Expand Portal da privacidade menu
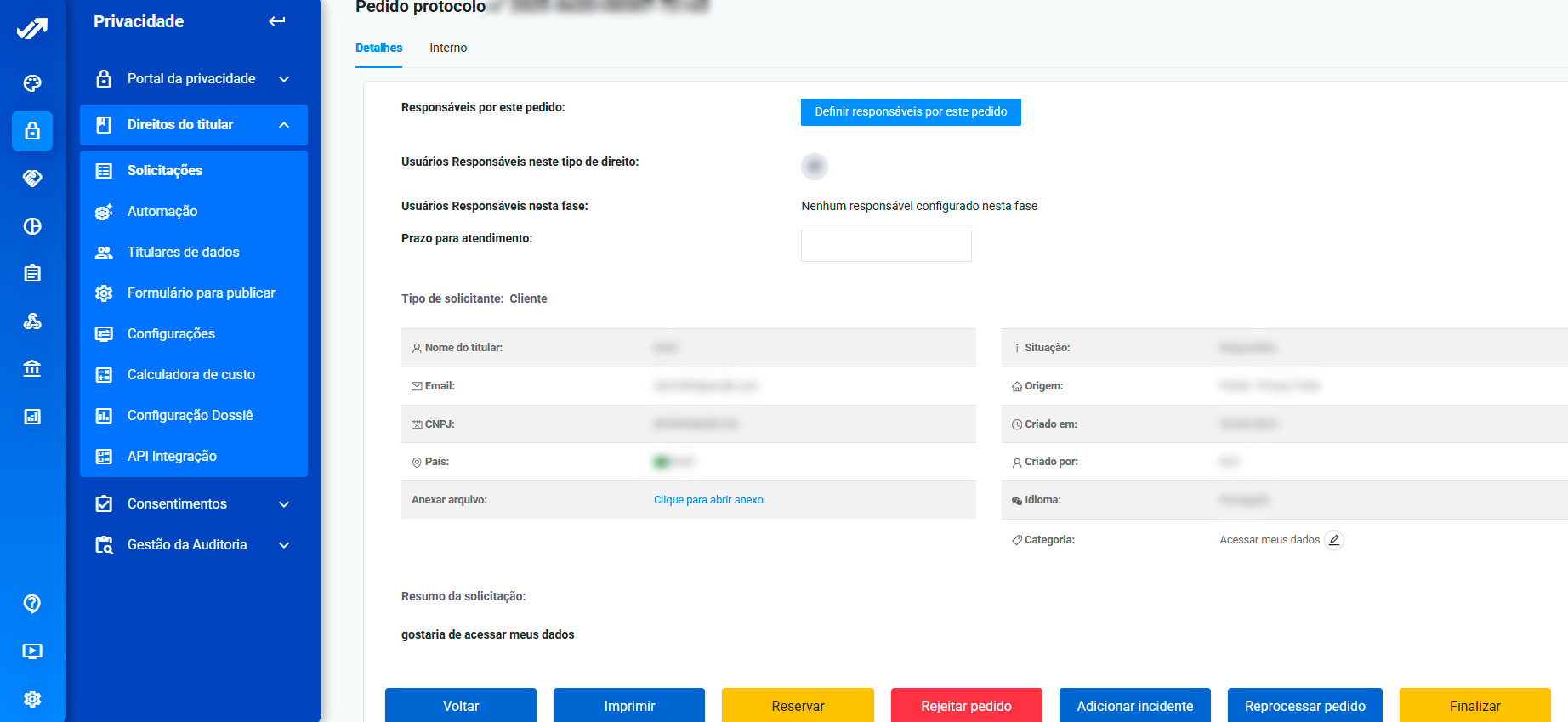This screenshot has height=722, width=1568. point(284,79)
